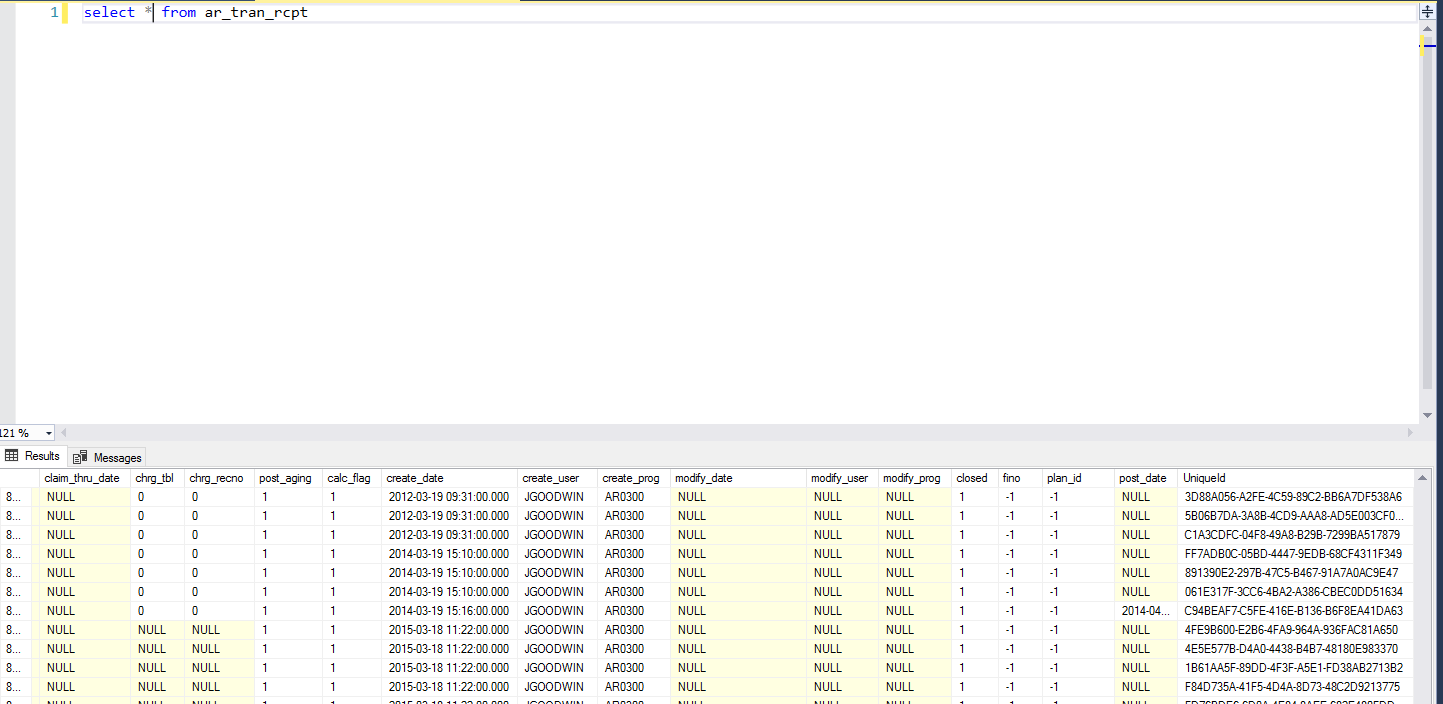1443x704 pixels.
Task: Click the select keyword in the query
Action: click(109, 12)
